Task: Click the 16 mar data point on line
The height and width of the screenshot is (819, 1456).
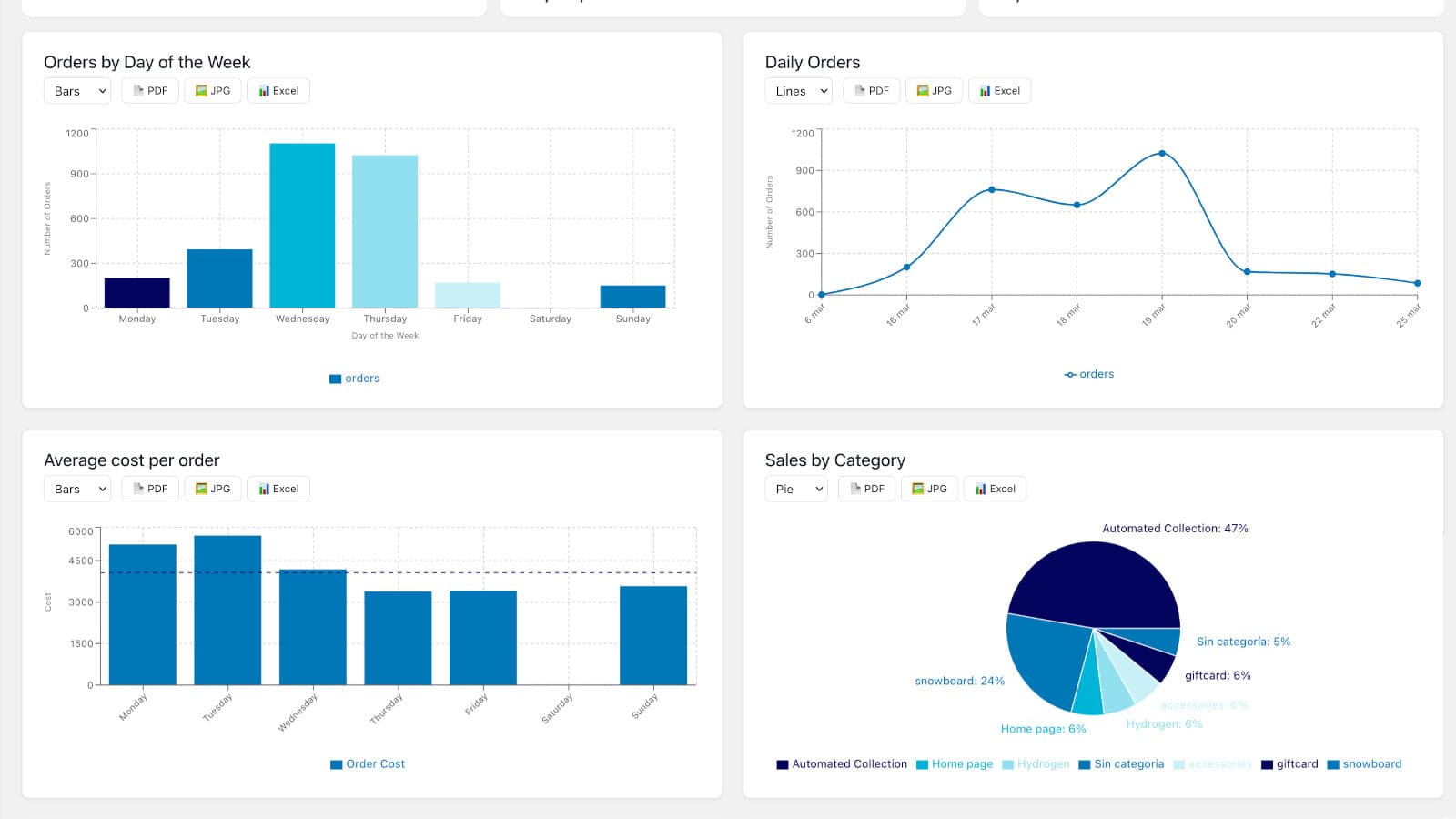Action: click(906, 268)
